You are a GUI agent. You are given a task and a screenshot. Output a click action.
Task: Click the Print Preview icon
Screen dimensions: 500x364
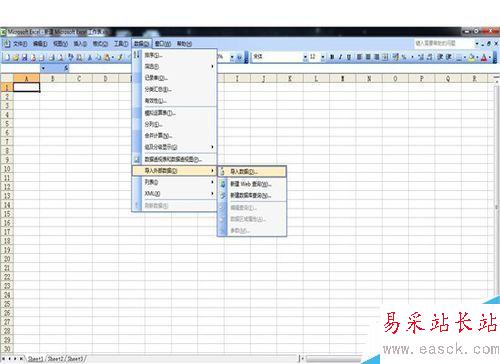pos(61,57)
